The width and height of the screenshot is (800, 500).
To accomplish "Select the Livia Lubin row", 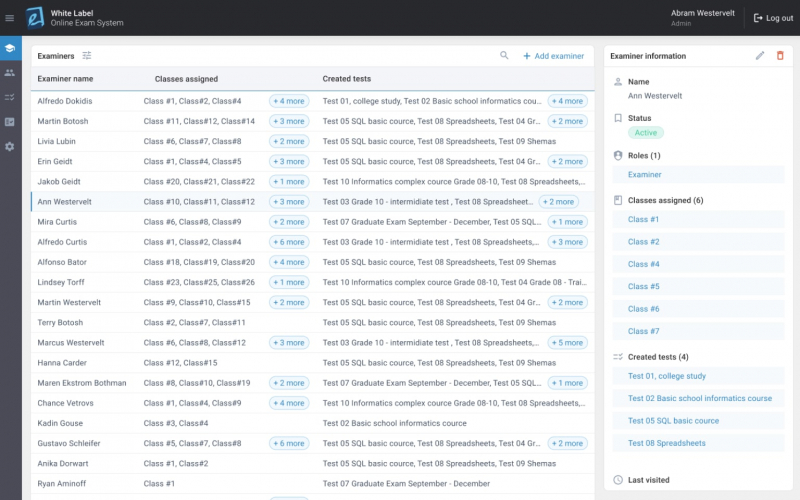I will 312,141.
